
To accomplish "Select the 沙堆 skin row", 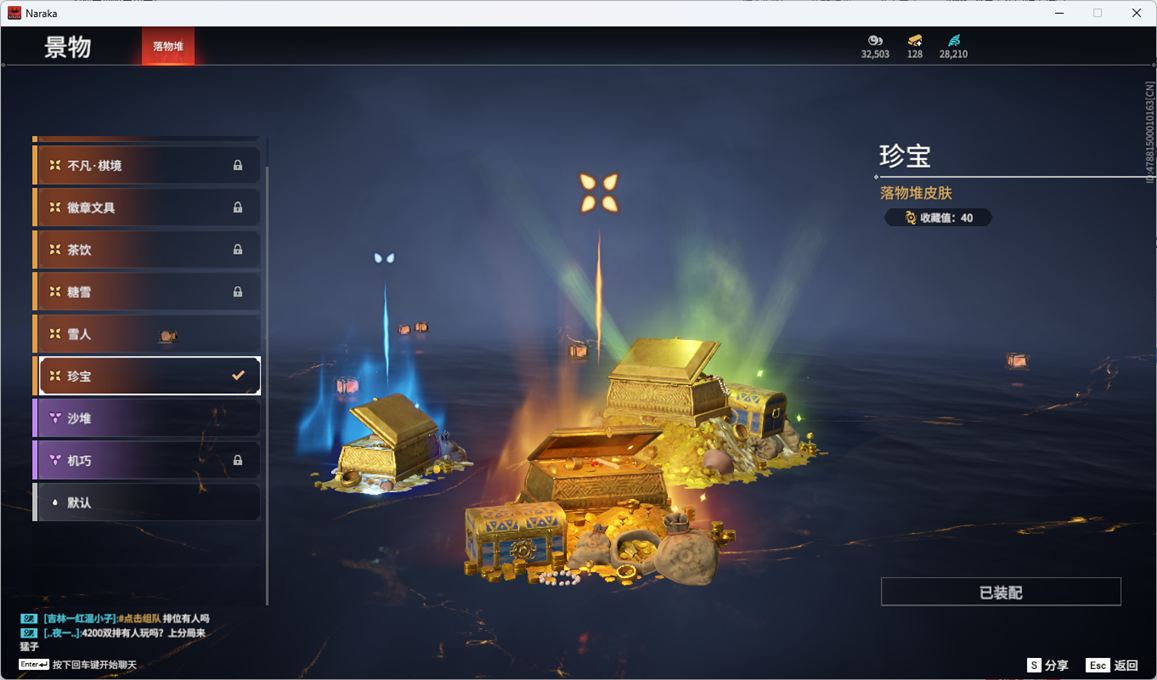I will point(147,417).
